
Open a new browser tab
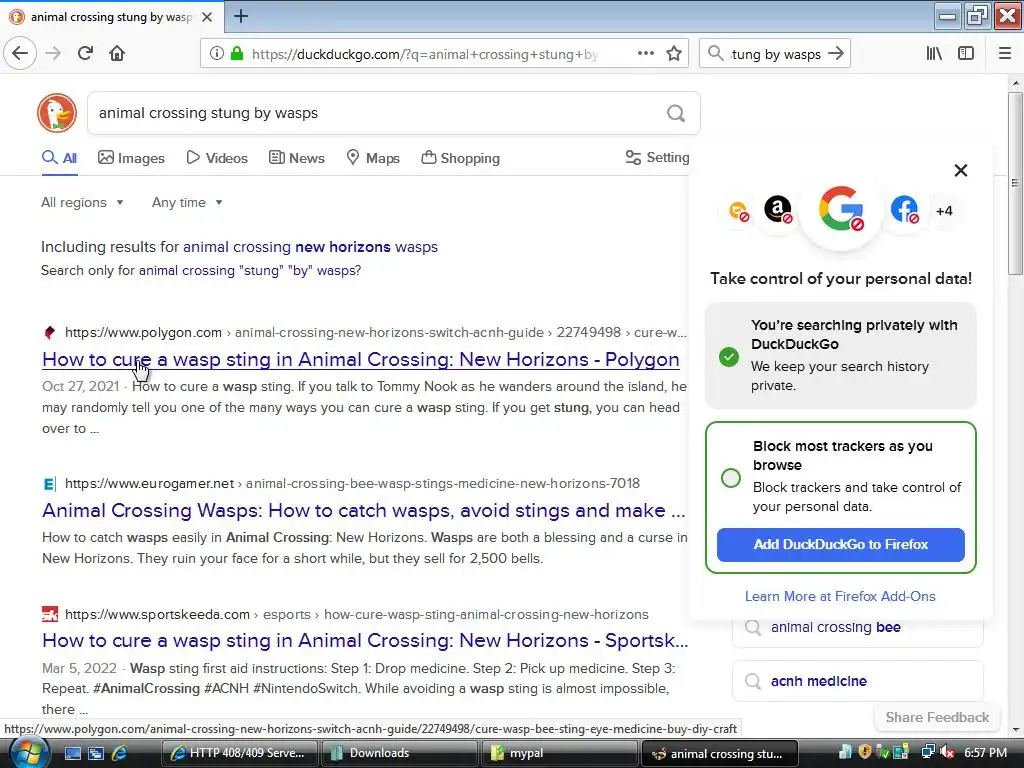[241, 16]
